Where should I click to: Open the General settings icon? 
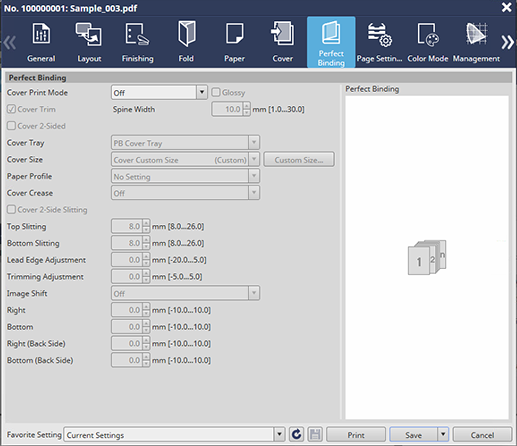click(x=41, y=34)
